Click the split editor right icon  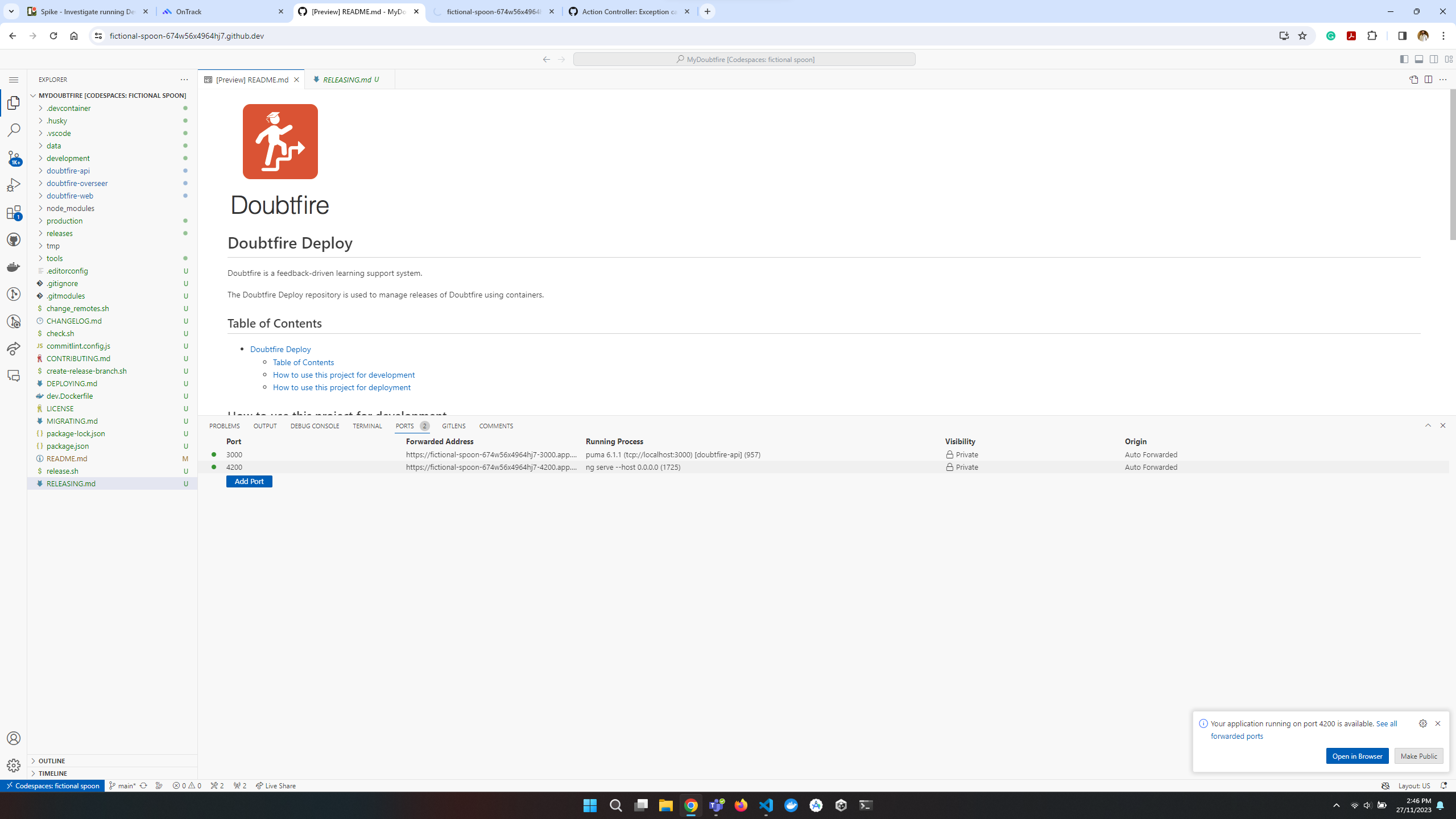[x=1428, y=80]
